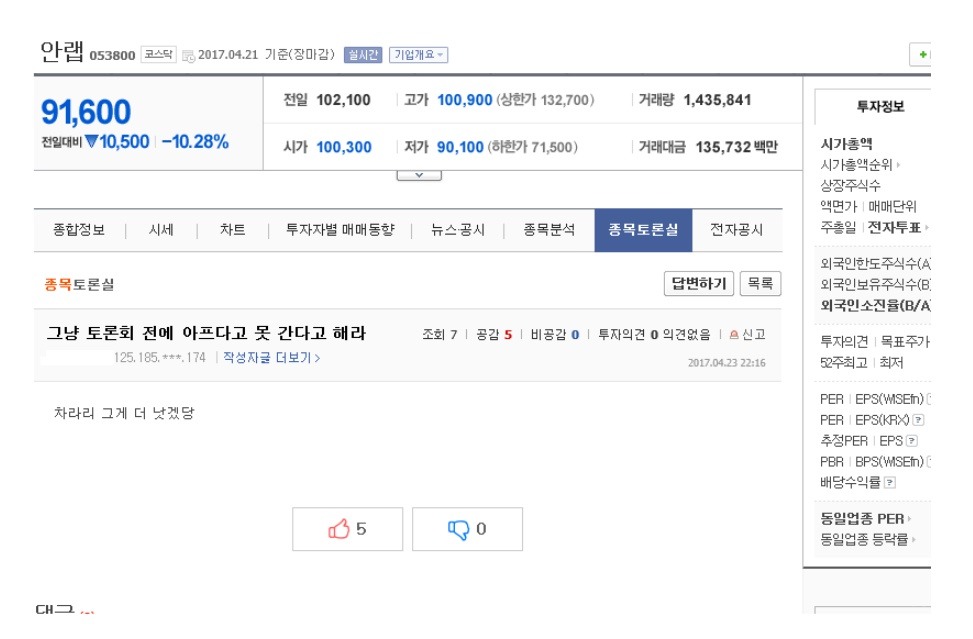Click the post title 그냥 토론회 전에 아프다고 못 간다고 해라
The image size is (973, 639).
pyautogui.click(x=207, y=334)
